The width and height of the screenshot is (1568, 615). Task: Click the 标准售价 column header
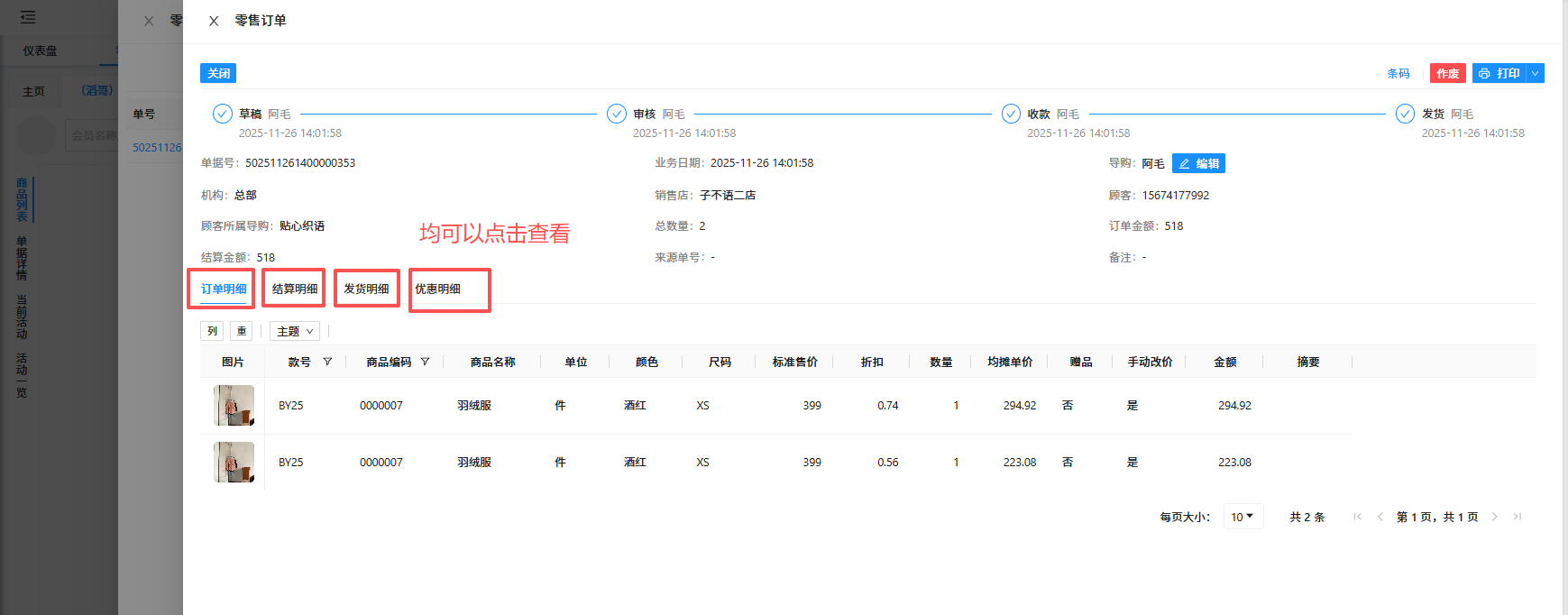(x=794, y=362)
